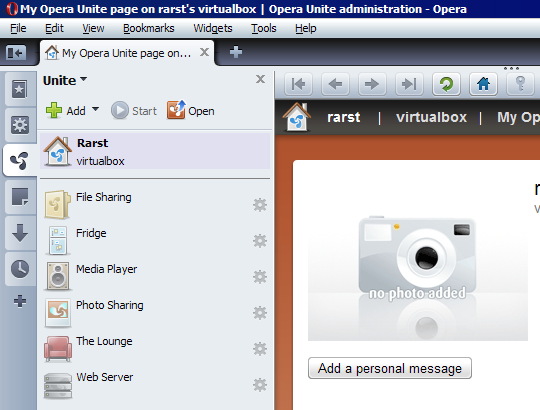Screen dimensions: 540x410
Task: Click the Rewind navigation button
Action: [x=298, y=84]
